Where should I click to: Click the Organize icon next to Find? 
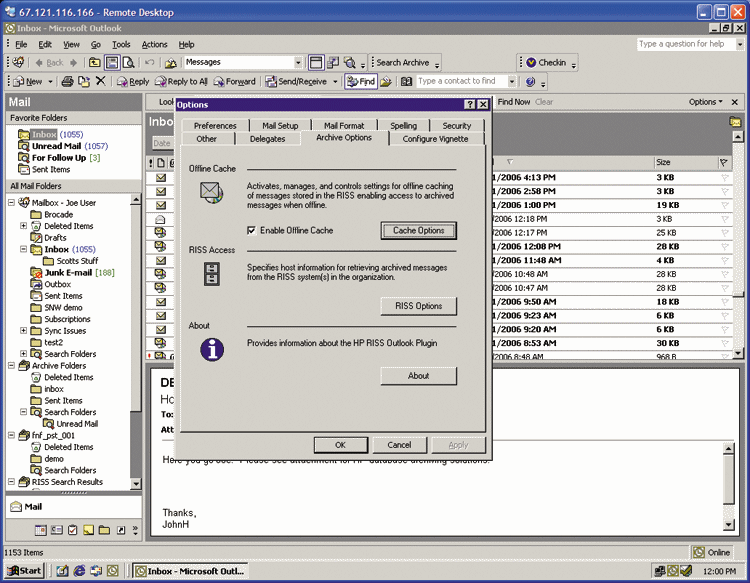coord(386,81)
